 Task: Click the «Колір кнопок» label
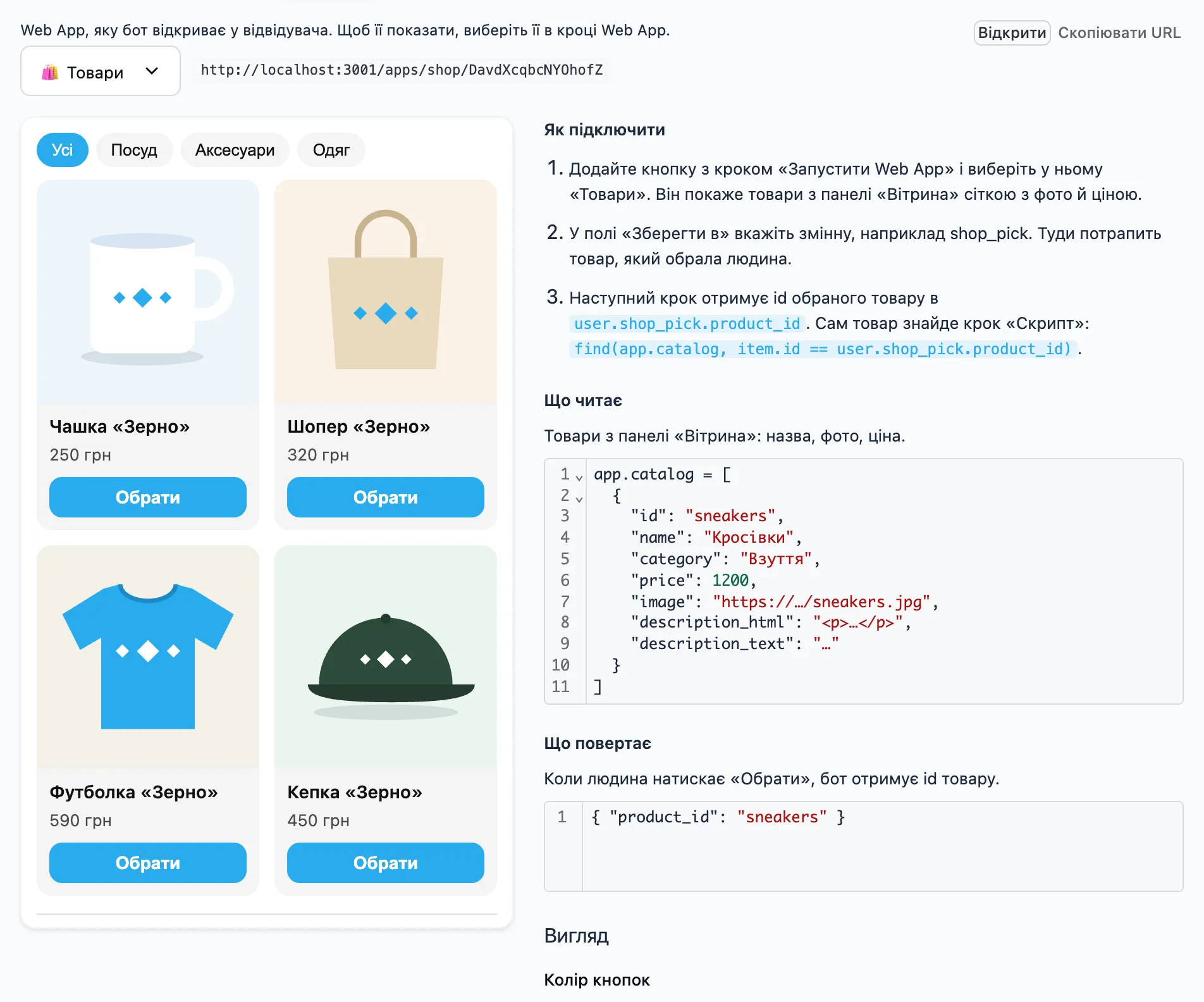click(597, 980)
